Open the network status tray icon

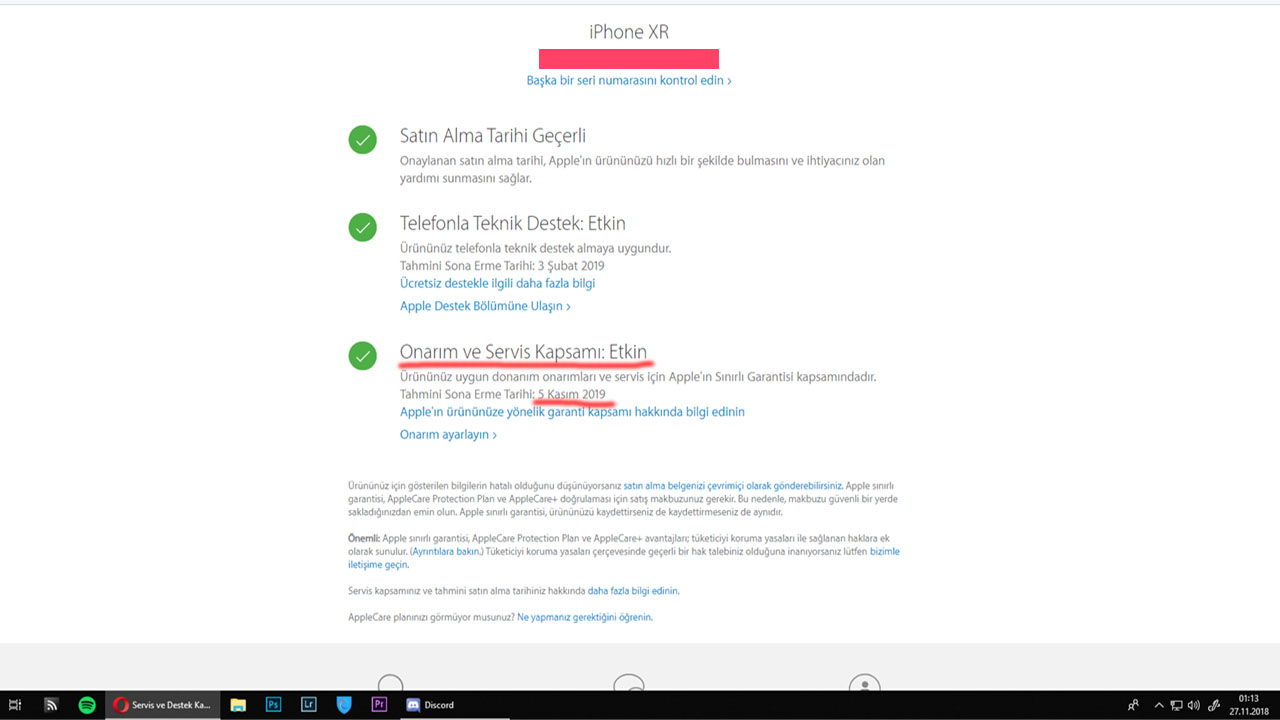1176,705
